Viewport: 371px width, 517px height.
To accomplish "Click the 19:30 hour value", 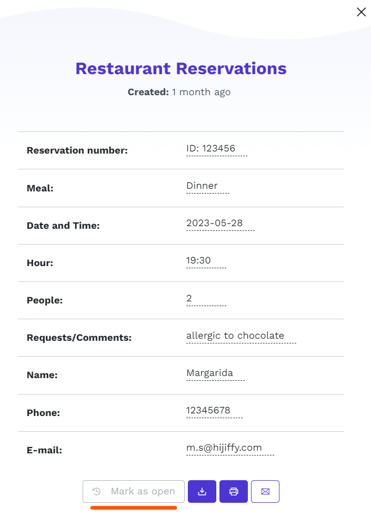I will (x=206, y=261).
